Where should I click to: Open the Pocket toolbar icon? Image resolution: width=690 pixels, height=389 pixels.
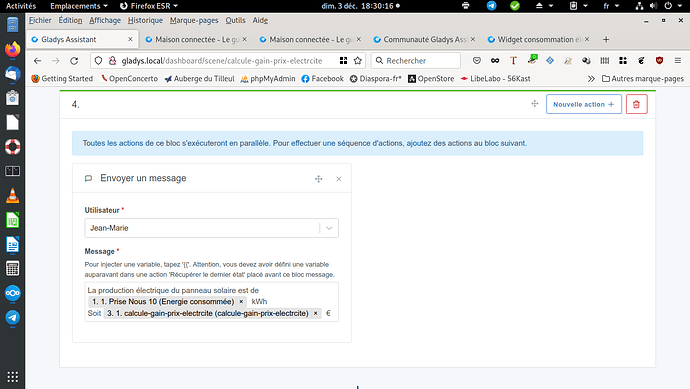477,61
